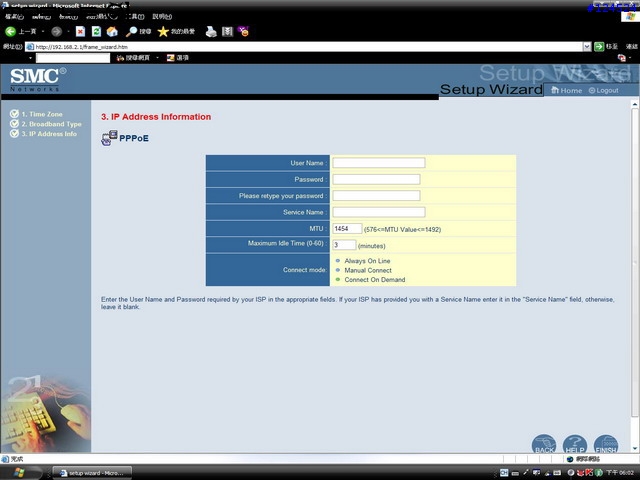Refresh the page using the green refresh icon
Viewport: 640px width, 480px height.
click(x=96, y=31)
